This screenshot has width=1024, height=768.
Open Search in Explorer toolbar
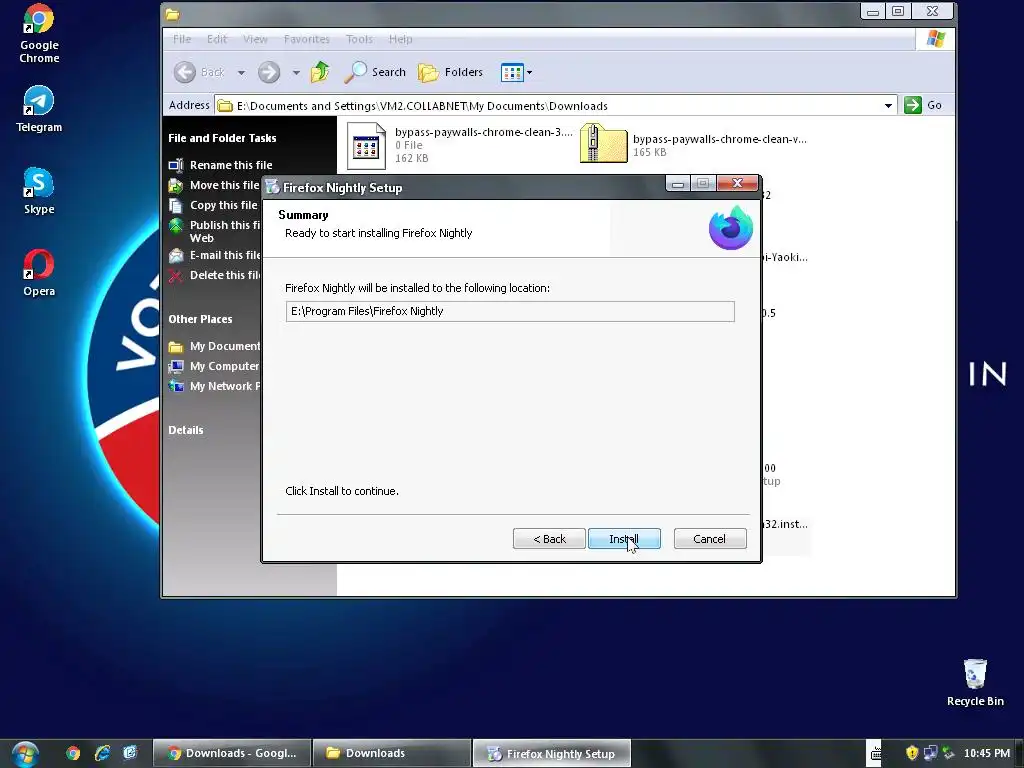coord(375,72)
